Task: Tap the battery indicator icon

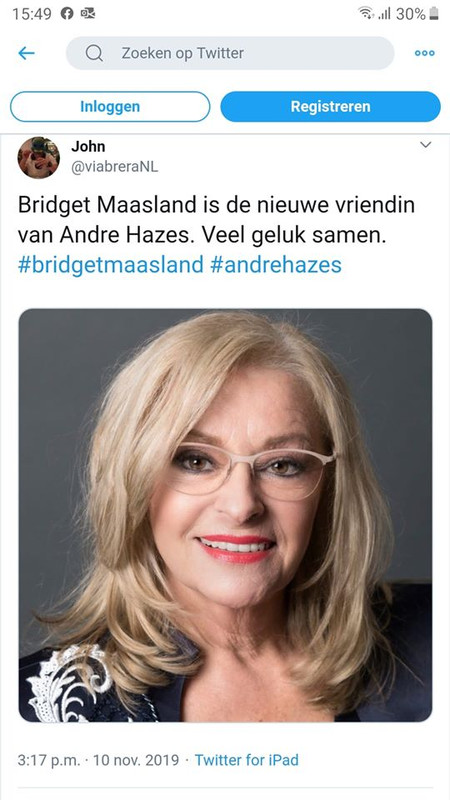Action: 434,13
